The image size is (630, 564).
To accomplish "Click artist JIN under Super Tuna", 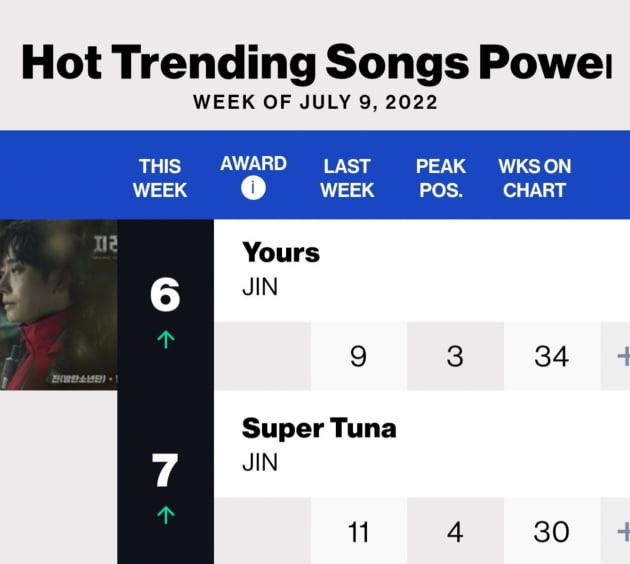I will pyautogui.click(x=260, y=462).
